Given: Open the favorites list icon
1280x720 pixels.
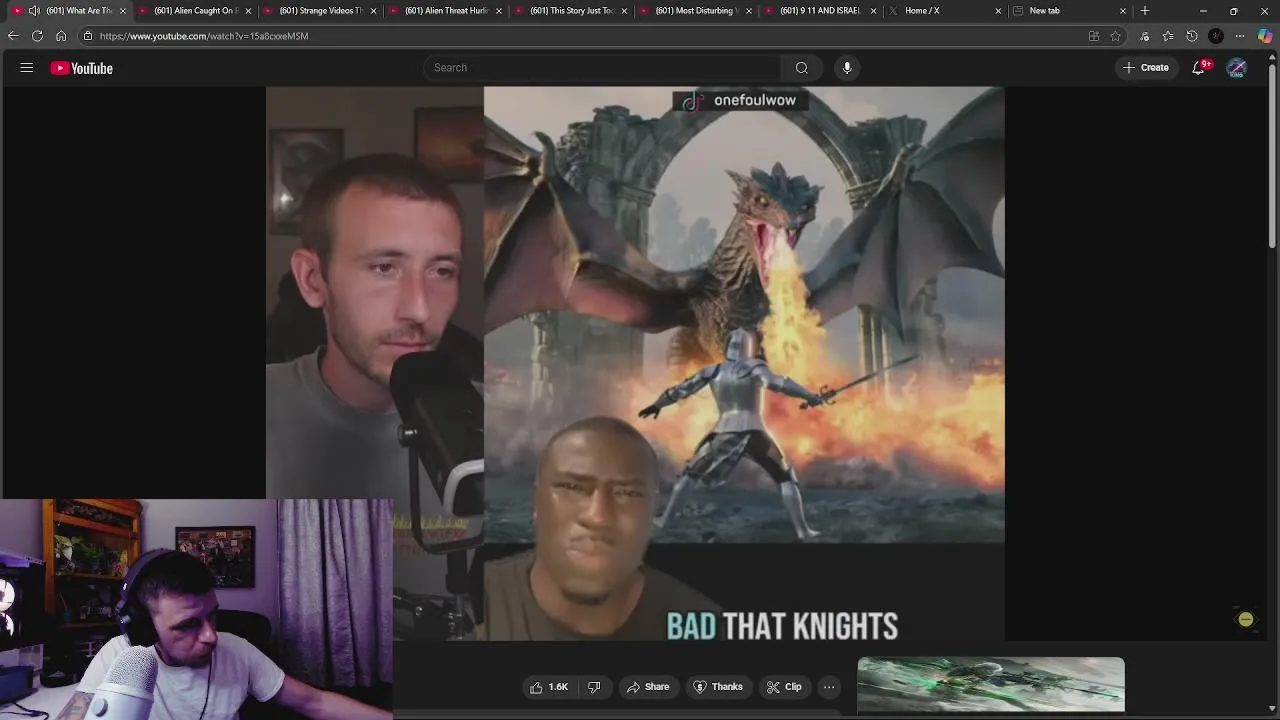Looking at the screenshot, I should coord(1168,36).
